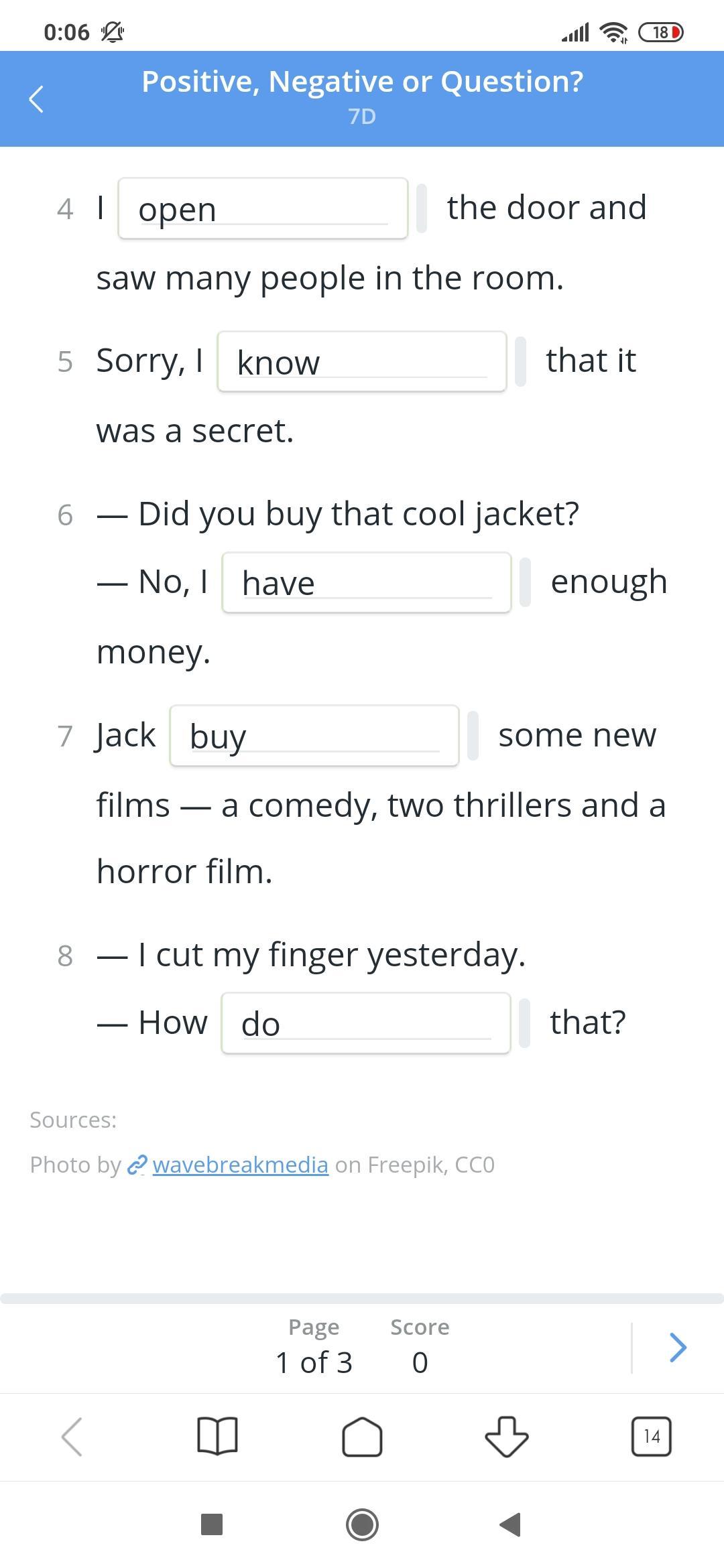This screenshot has width=724, height=1568.
Task: Open browser downloads arrow icon
Action: click(506, 1436)
